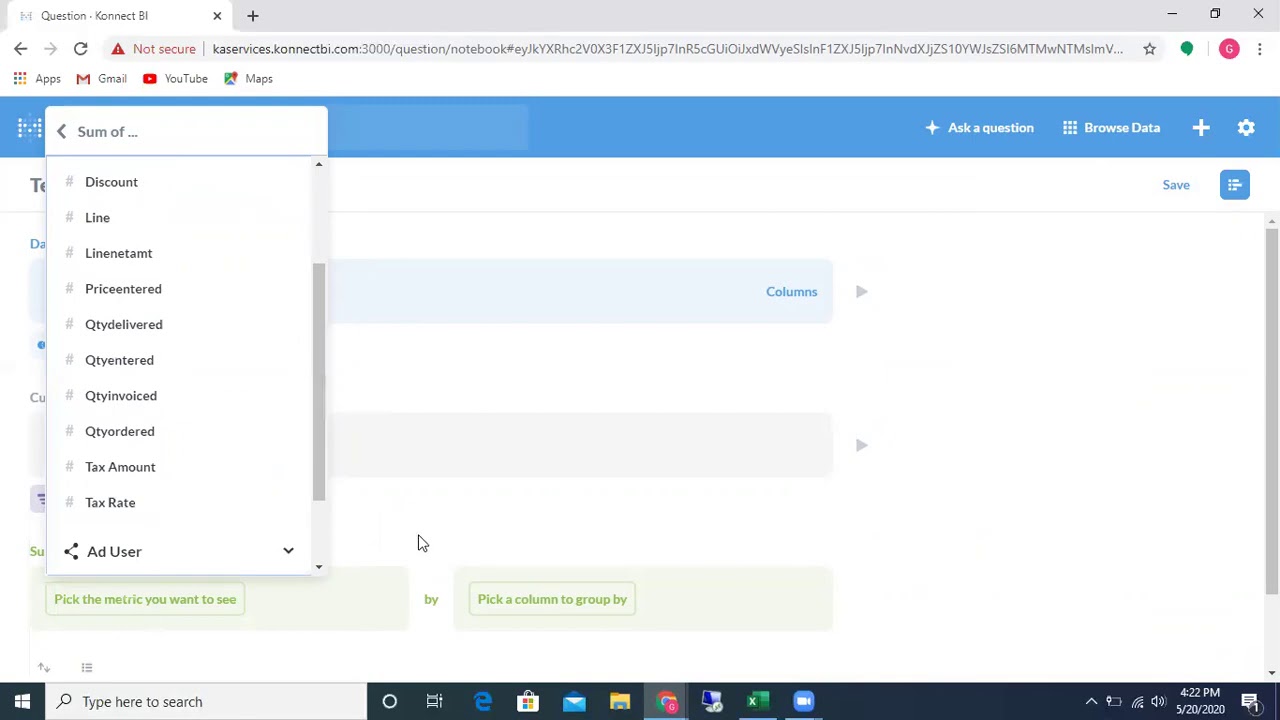
Task: Click the Not secure warning
Action: tap(153, 49)
